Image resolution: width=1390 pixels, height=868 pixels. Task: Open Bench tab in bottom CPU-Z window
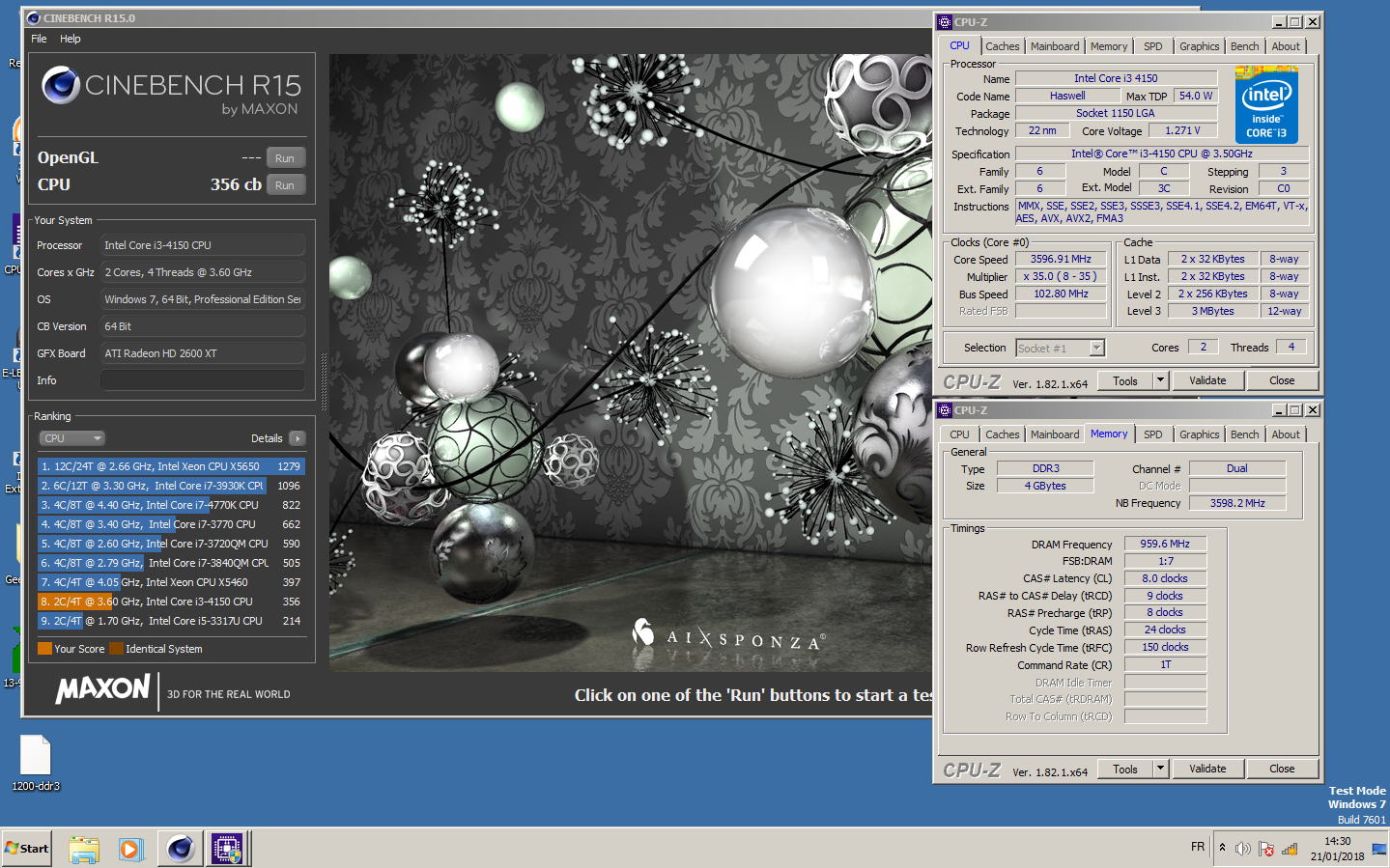[x=1245, y=434]
